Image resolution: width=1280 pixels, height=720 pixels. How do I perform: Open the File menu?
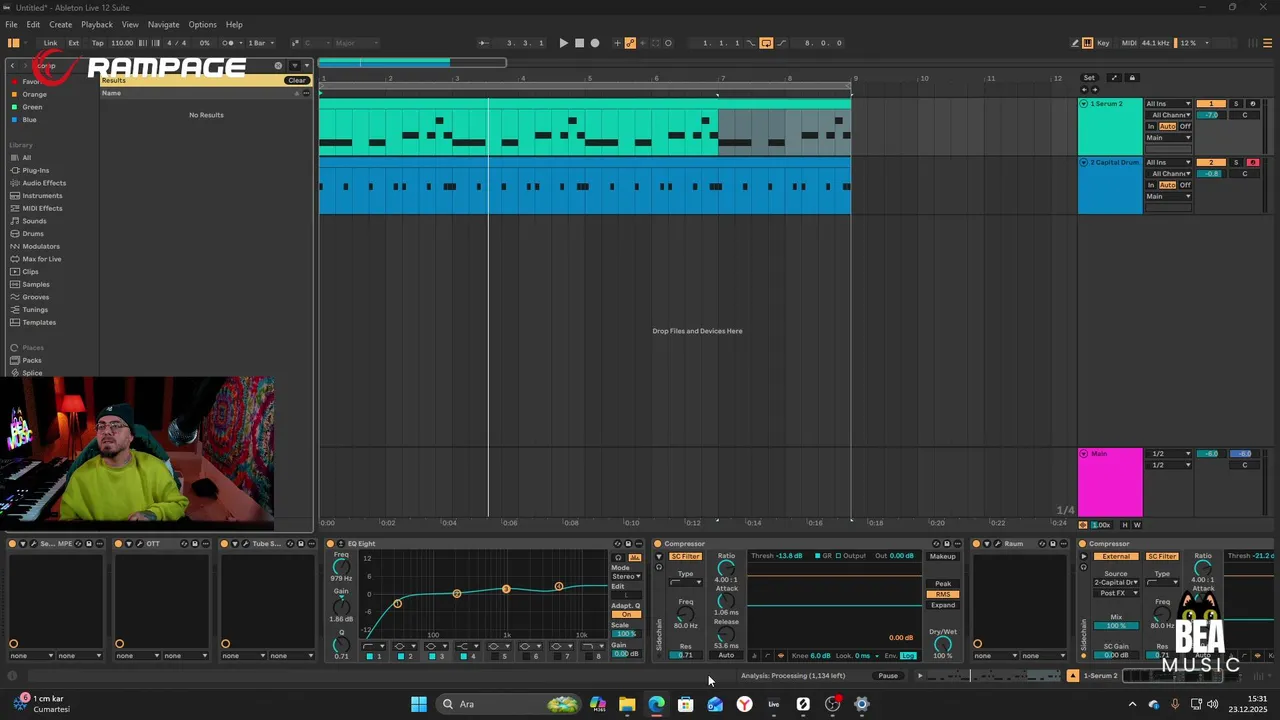(x=9, y=24)
